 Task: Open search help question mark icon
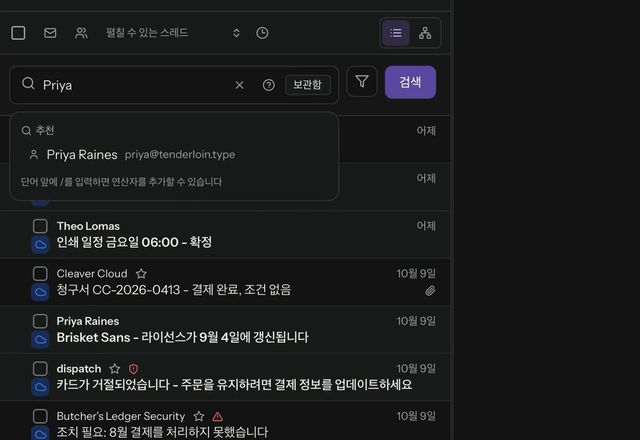pos(269,85)
